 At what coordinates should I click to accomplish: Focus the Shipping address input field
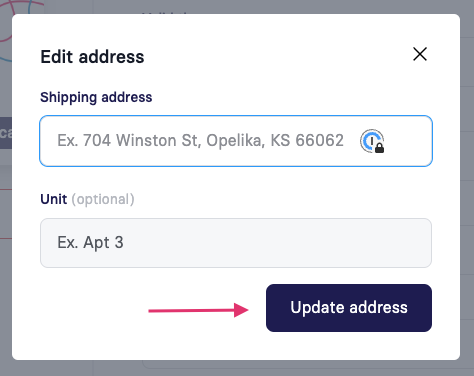click(x=236, y=141)
